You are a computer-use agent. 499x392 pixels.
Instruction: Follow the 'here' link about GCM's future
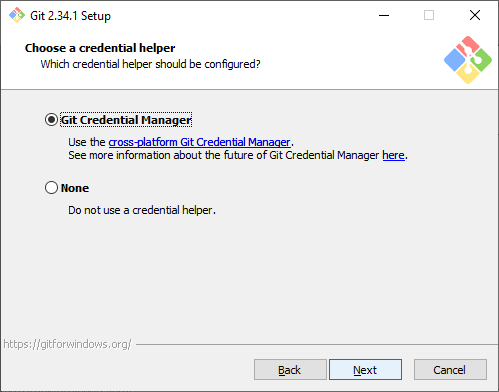(393, 155)
